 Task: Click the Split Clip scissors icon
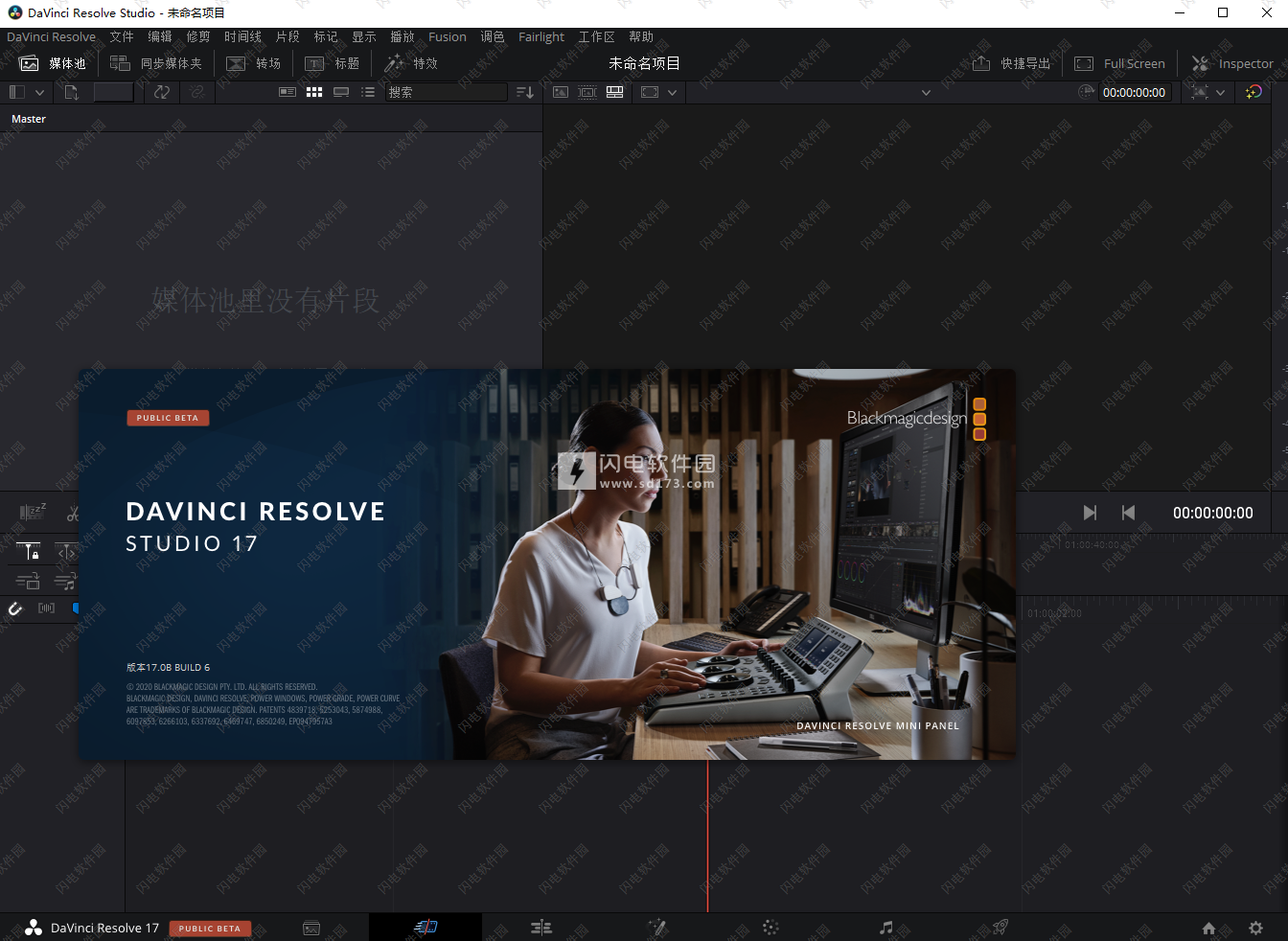[x=73, y=514]
